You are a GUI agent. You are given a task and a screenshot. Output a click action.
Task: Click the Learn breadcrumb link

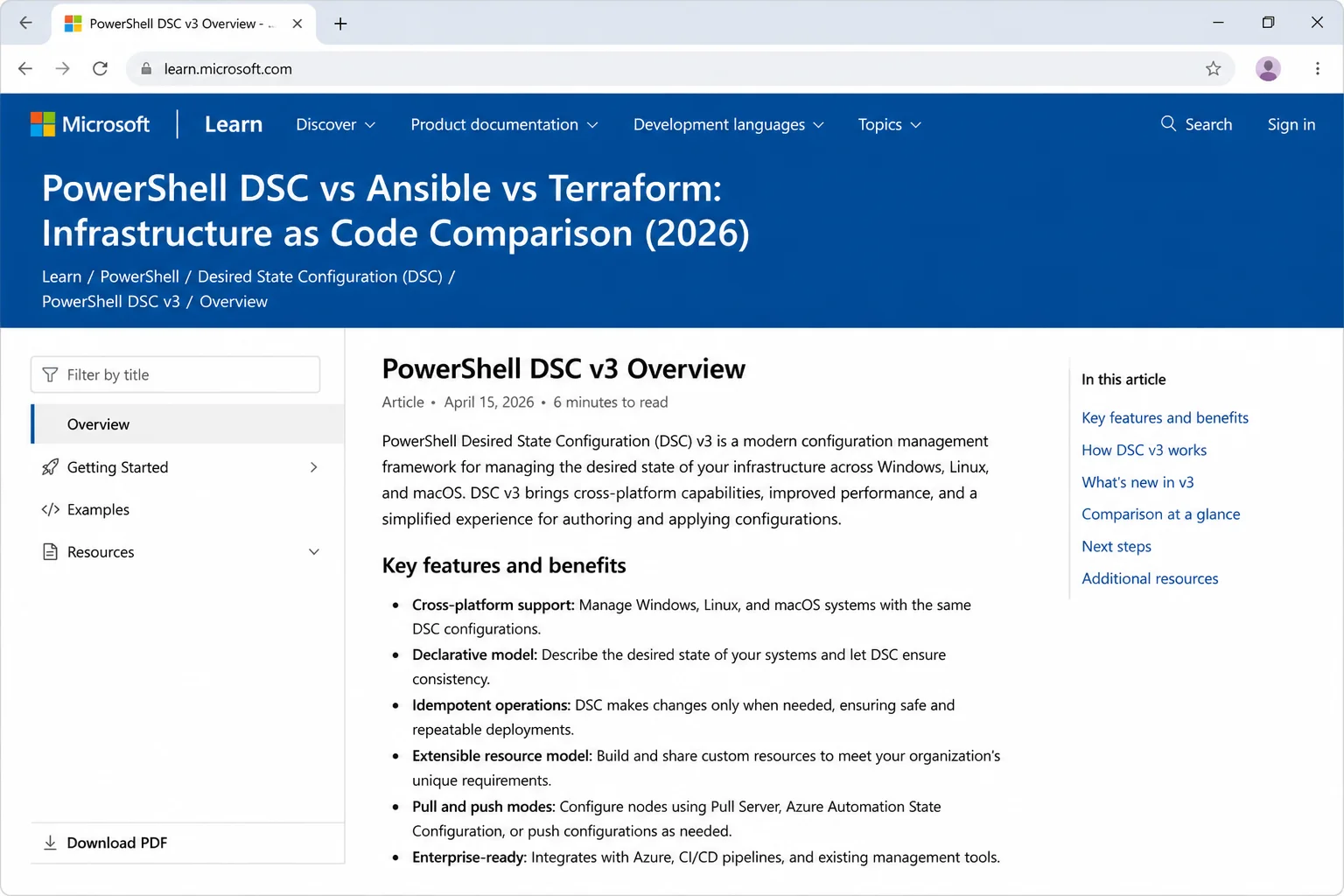61,276
